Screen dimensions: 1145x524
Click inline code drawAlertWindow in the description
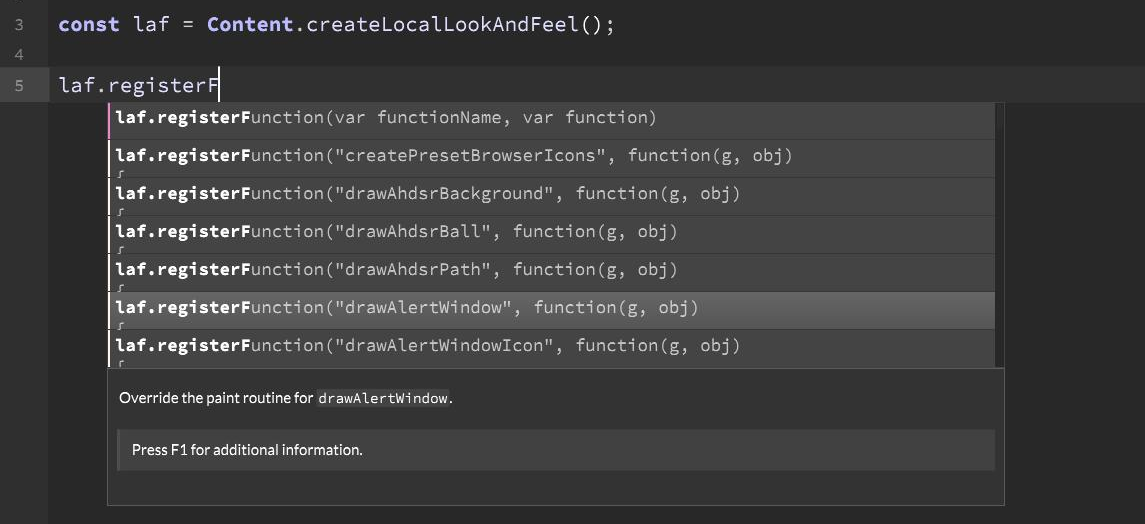[x=383, y=398]
